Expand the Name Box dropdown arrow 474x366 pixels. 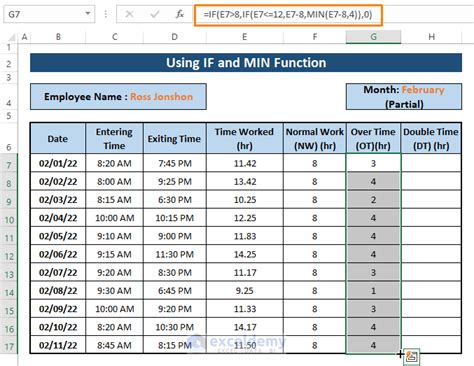[88, 14]
